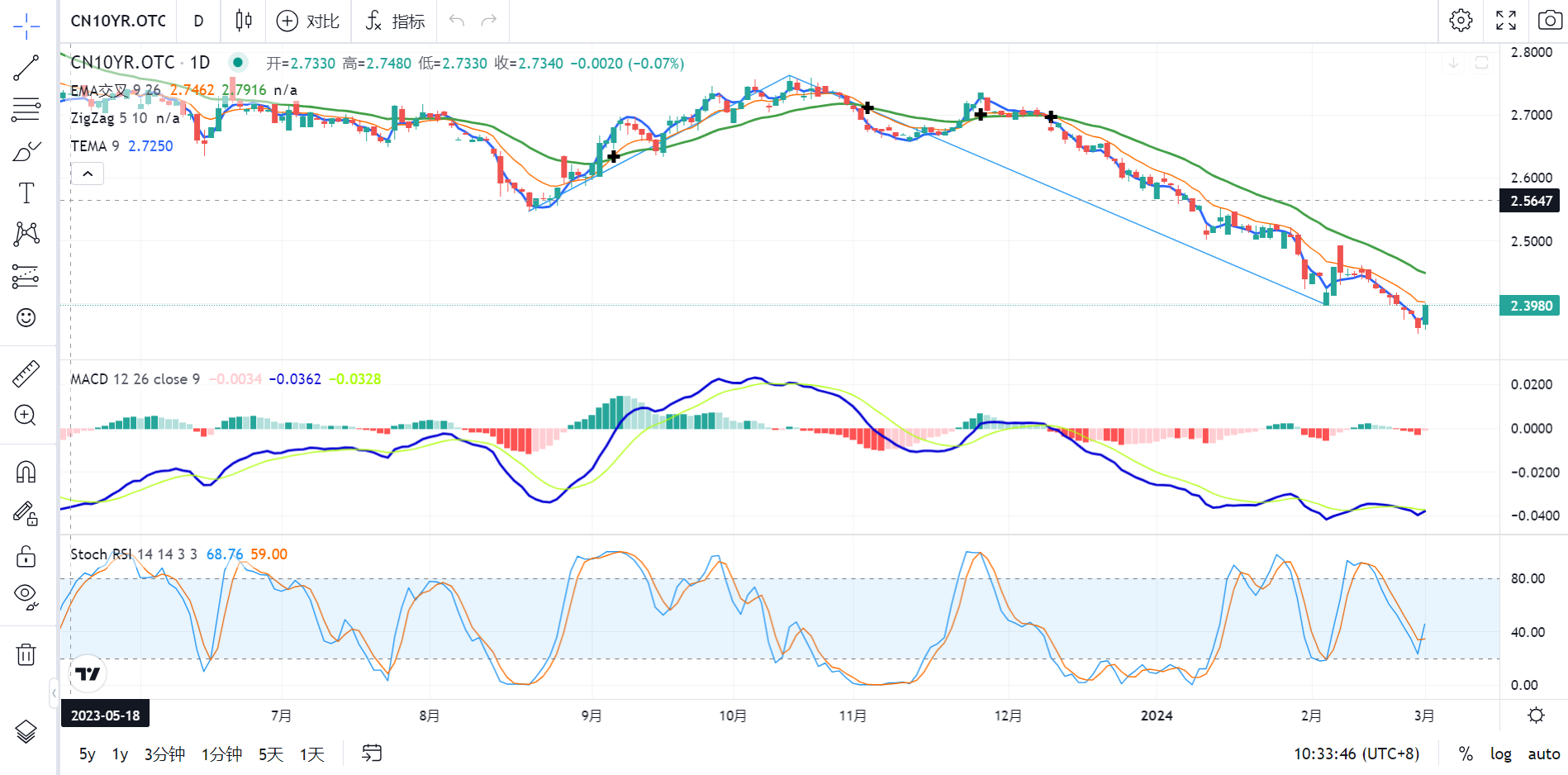Toggle magnet snap mode
Screen dimensions: 1568x775
coord(26,472)
